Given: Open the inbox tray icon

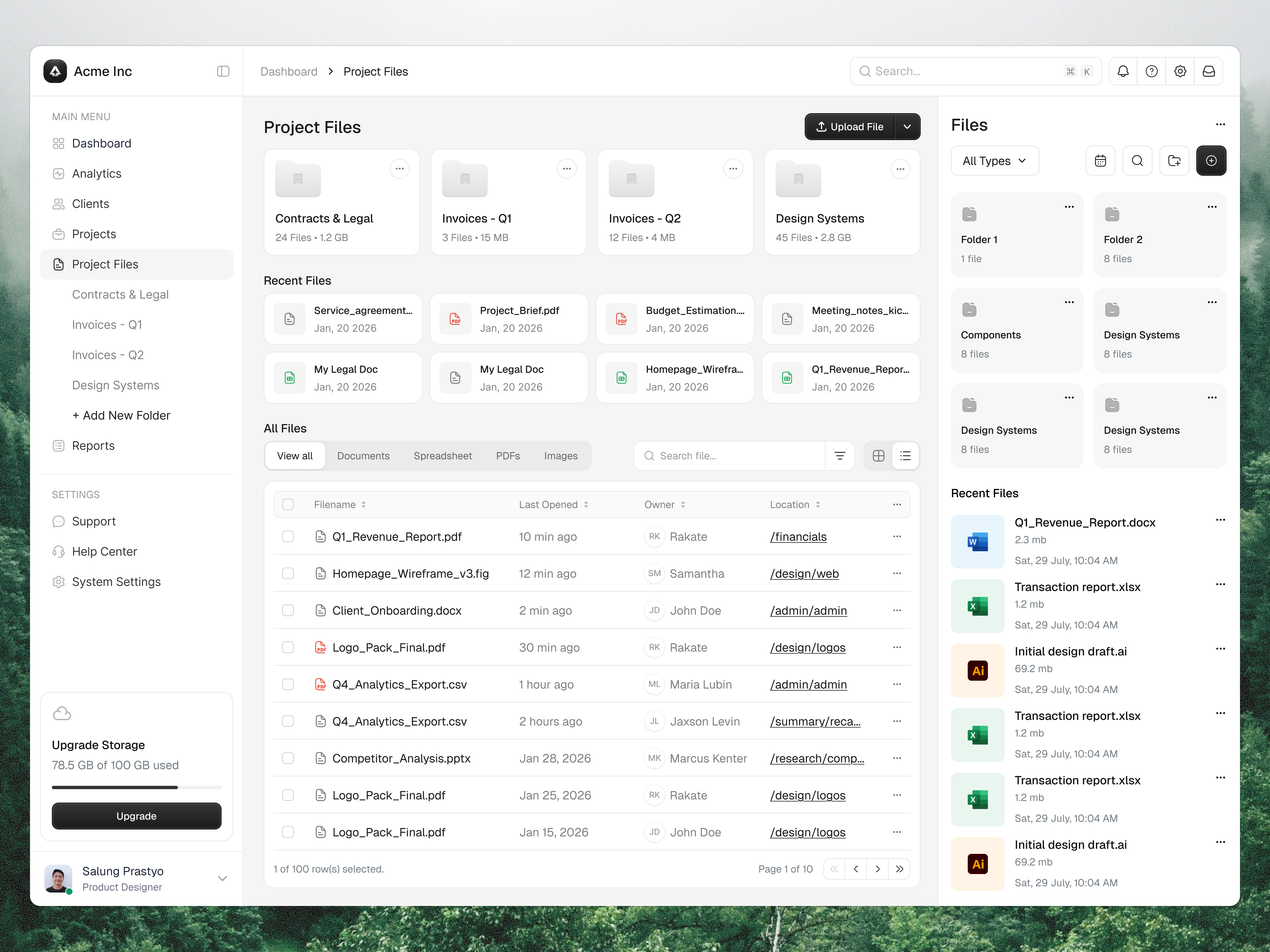Looking at the screenshot, I should (1208, 71).
